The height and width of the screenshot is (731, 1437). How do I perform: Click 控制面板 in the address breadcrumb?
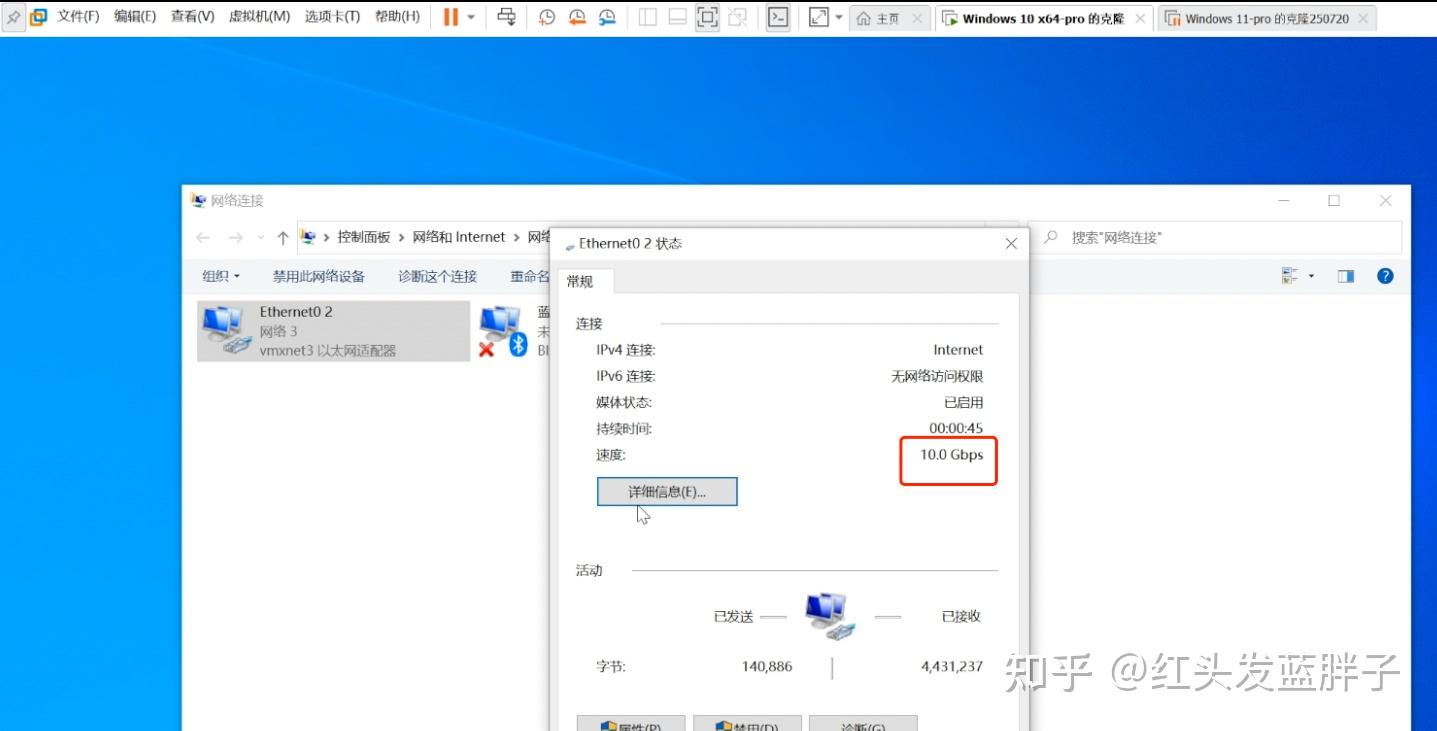364,237
